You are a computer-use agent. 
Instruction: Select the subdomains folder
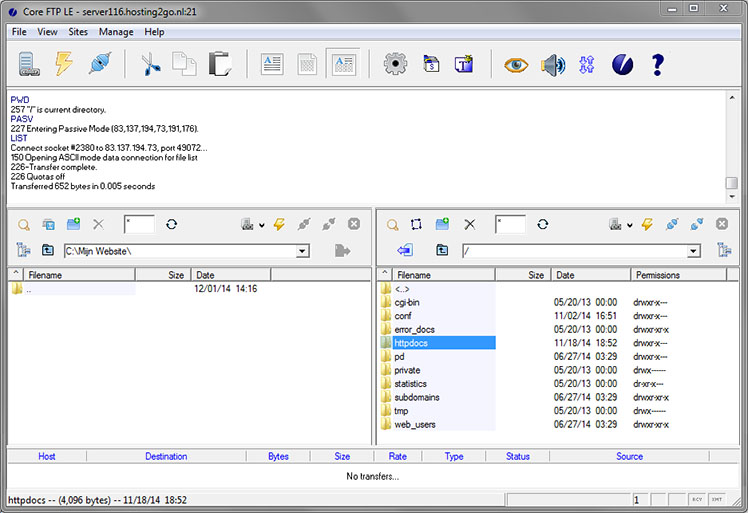[x=416, y=397]
